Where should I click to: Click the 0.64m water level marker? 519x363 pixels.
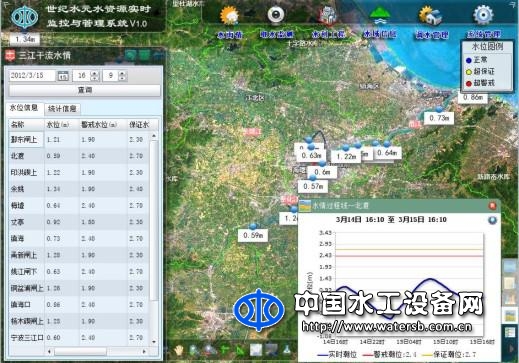tap(387, 153)
